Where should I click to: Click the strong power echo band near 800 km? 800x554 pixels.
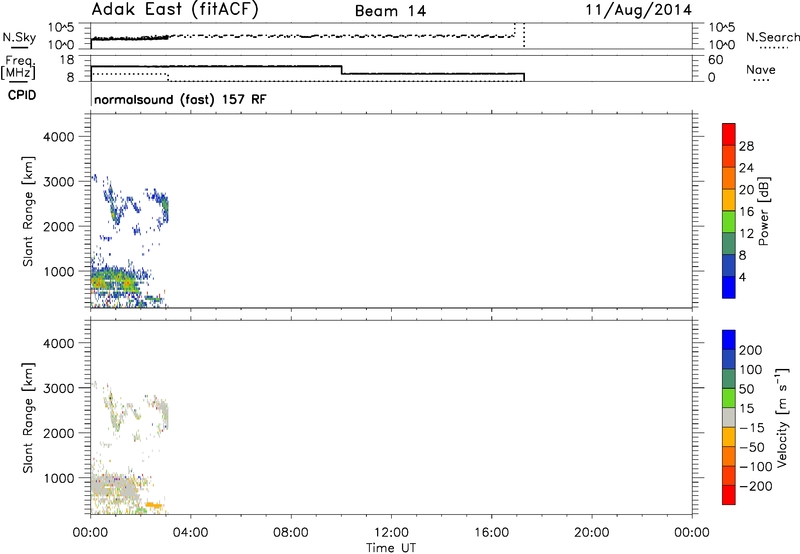pyautogui.click(x=115, y=282)
